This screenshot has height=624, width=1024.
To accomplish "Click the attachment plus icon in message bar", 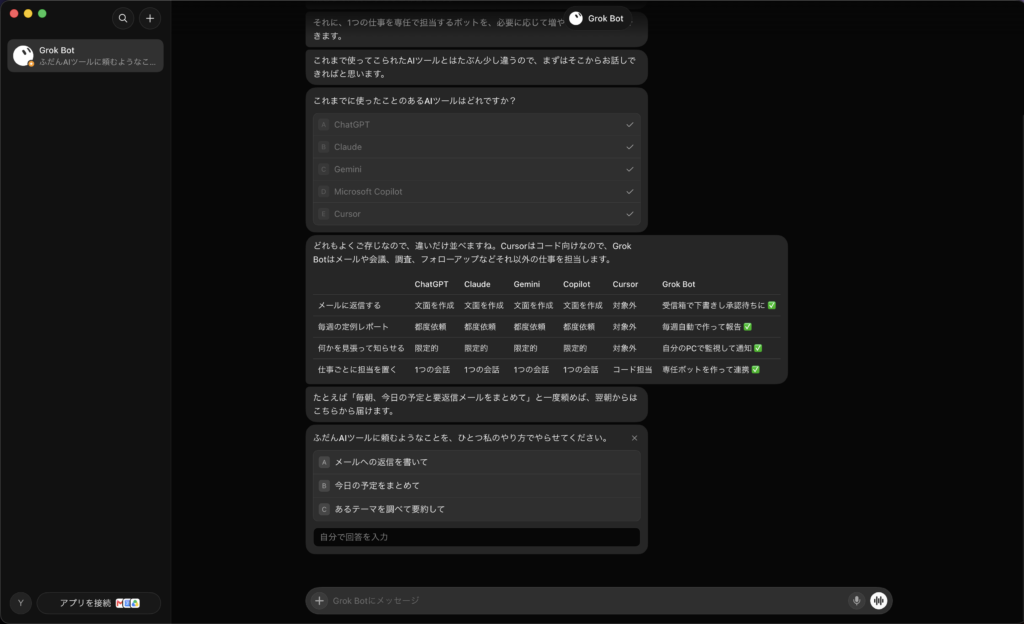I will (319, 601).
